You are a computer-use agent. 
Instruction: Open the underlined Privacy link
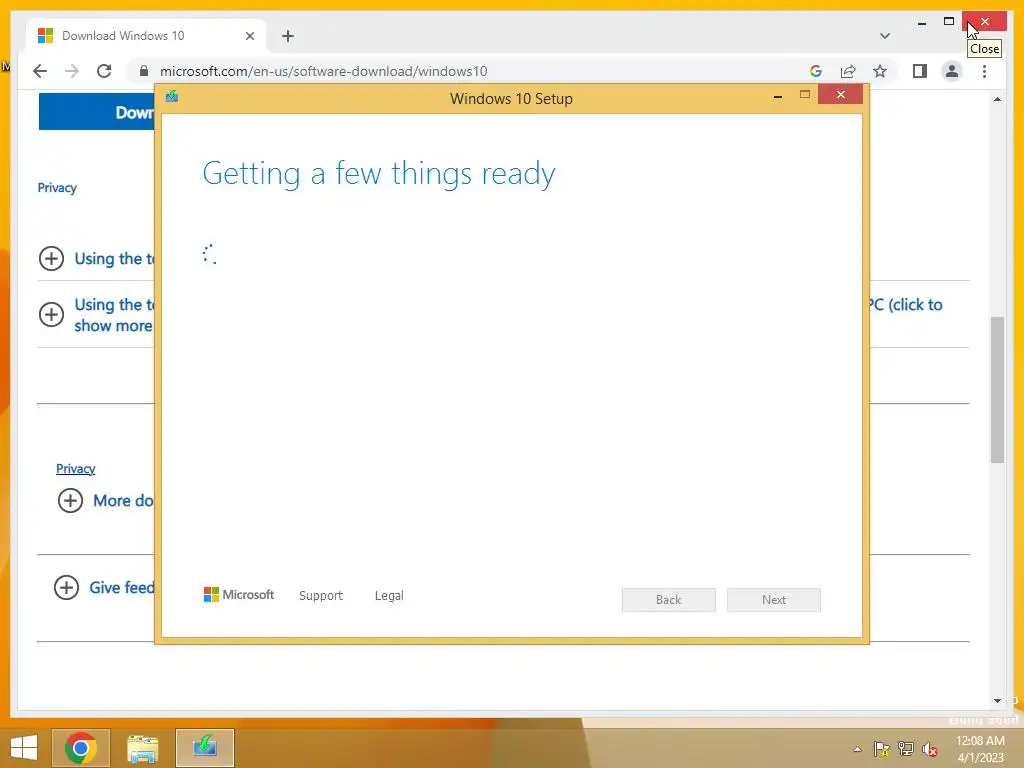point(76,469)
